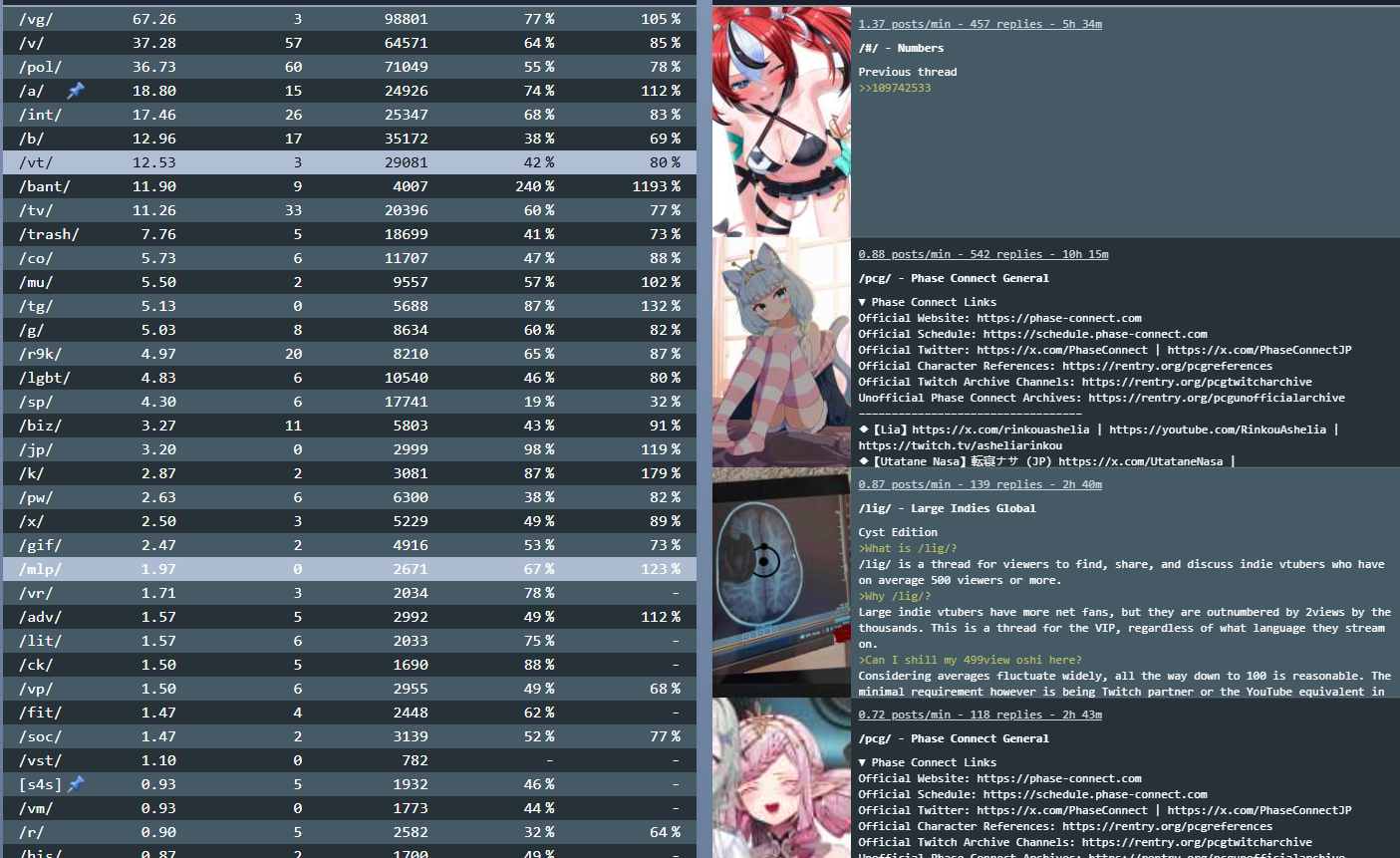Select the /a/ board name
The image size is (1400, 858).
[32, 91]
